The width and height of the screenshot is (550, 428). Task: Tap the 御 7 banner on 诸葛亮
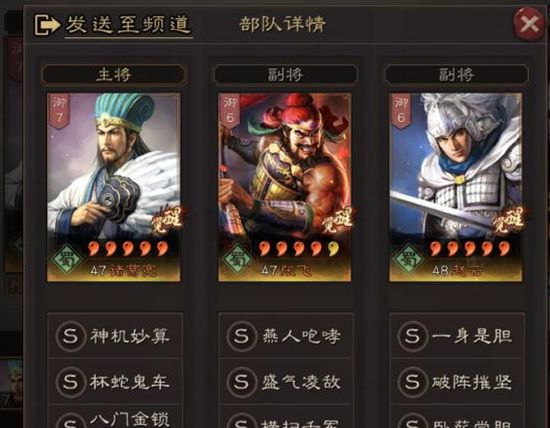coord(59,111)
